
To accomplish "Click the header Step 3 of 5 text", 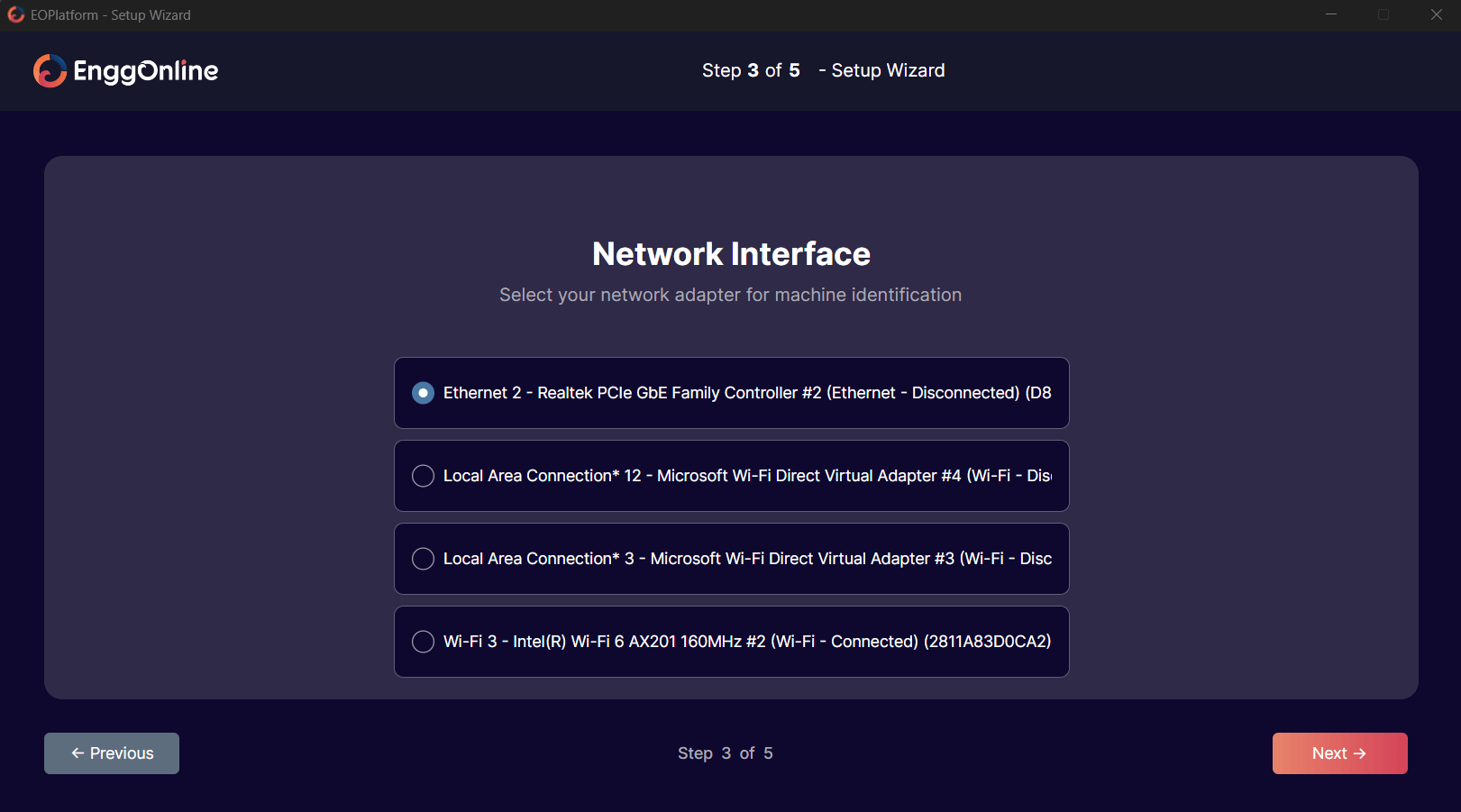I will click(751, 70).
